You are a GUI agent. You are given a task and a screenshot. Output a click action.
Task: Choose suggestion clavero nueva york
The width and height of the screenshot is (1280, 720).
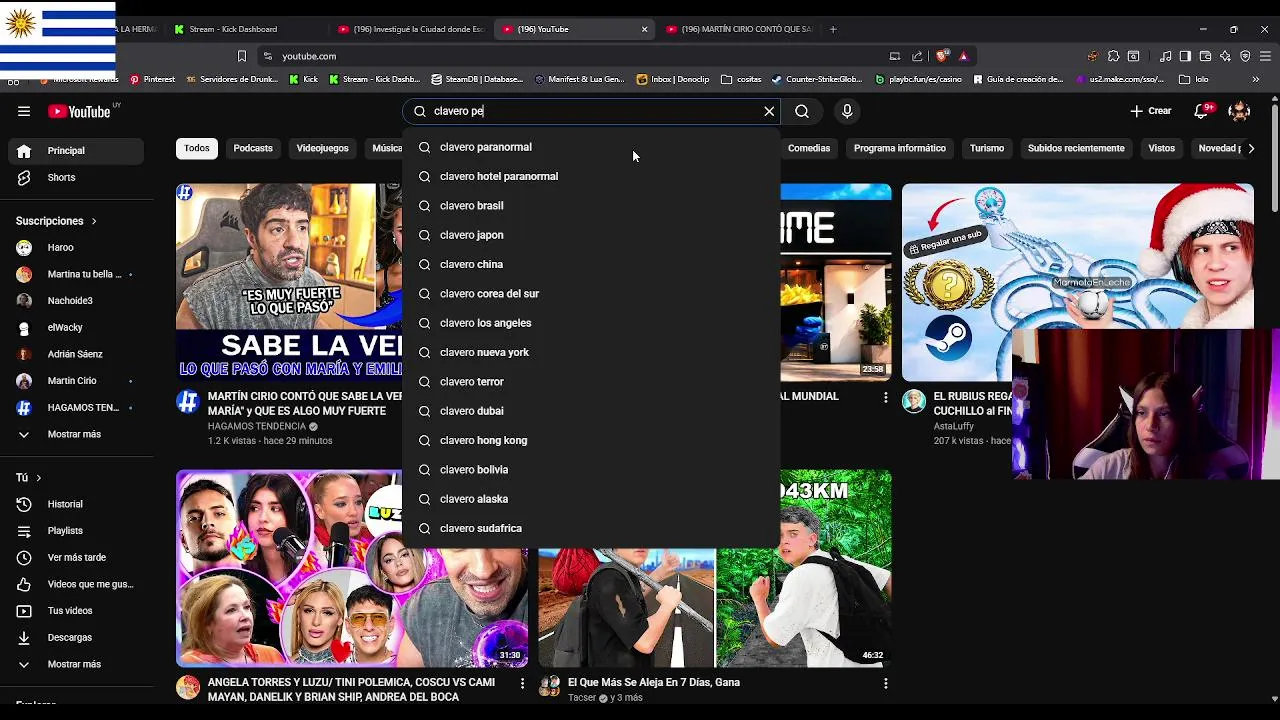[591, 352]
